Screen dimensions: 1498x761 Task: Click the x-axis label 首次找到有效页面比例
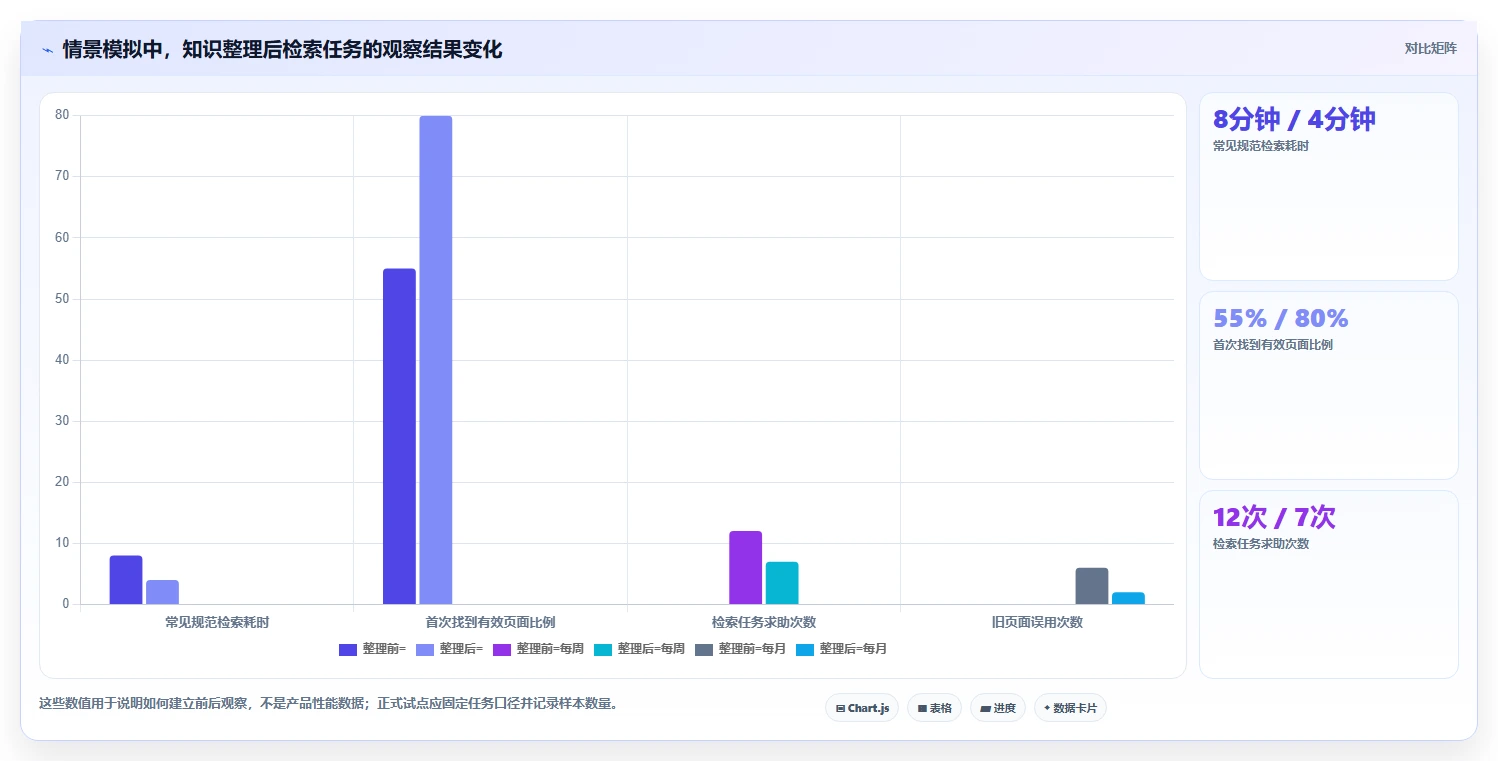pos(490,622)
